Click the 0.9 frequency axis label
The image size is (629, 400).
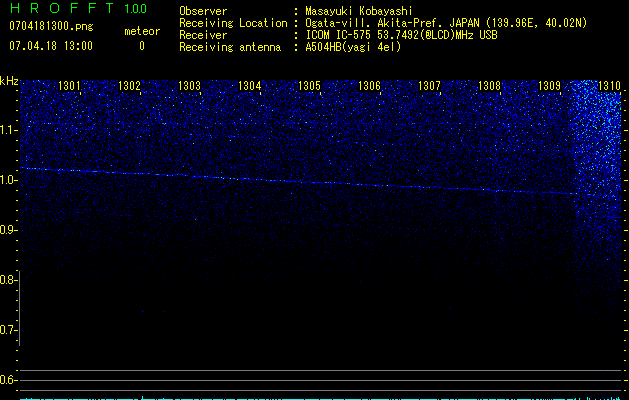click(9, 230)
